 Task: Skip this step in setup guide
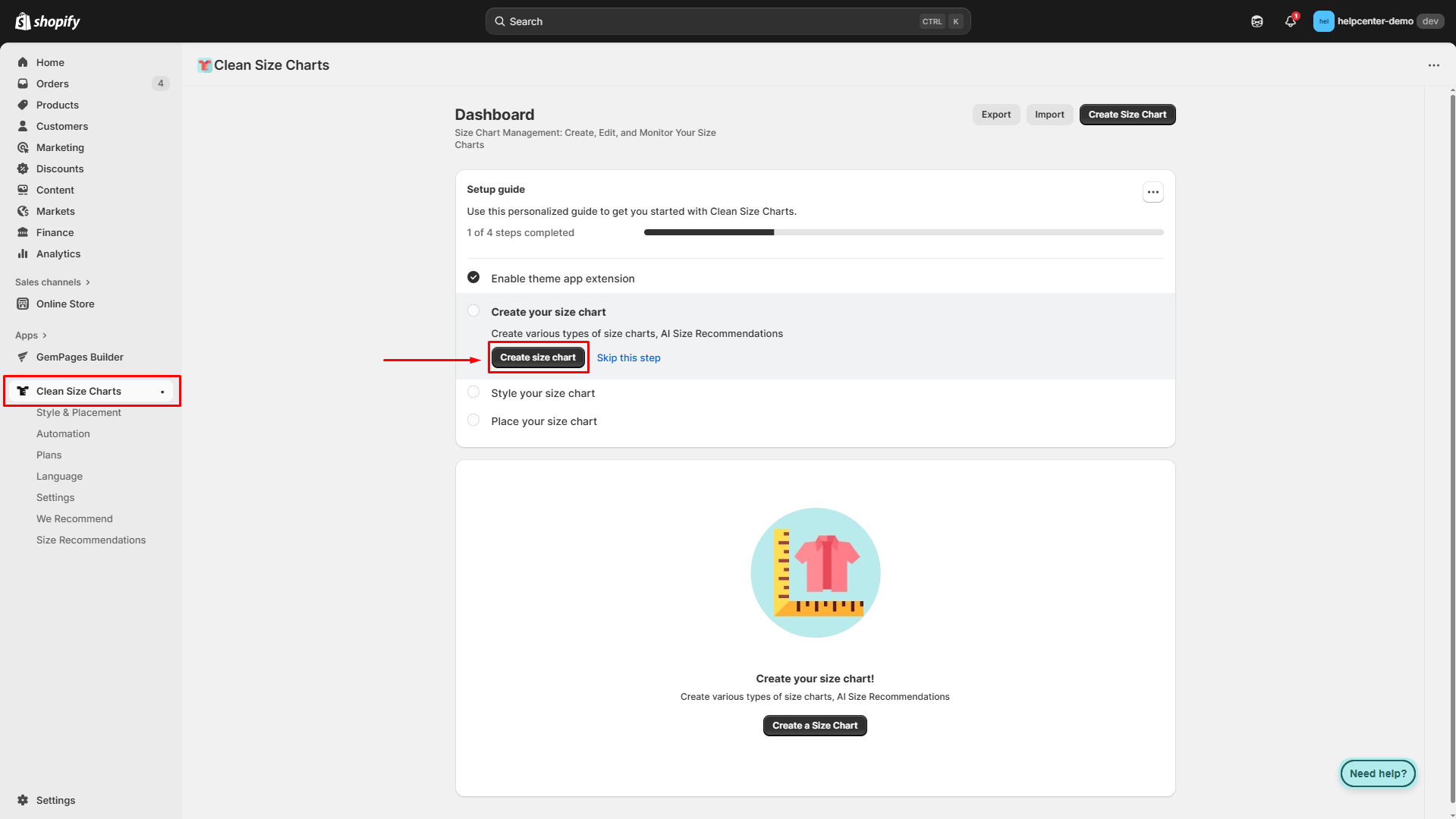[628, 358]
